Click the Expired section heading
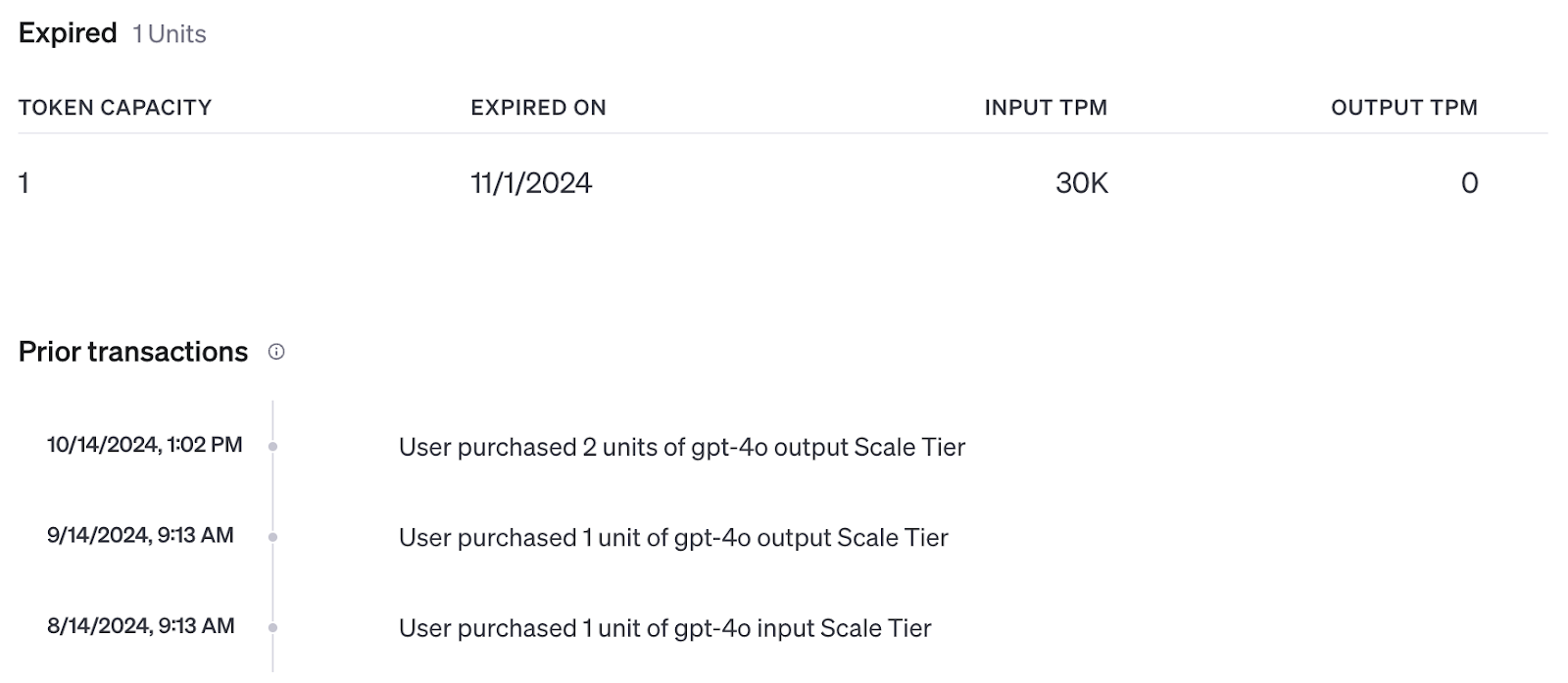The image size is (1568, 683). click(x=68, y=33)
